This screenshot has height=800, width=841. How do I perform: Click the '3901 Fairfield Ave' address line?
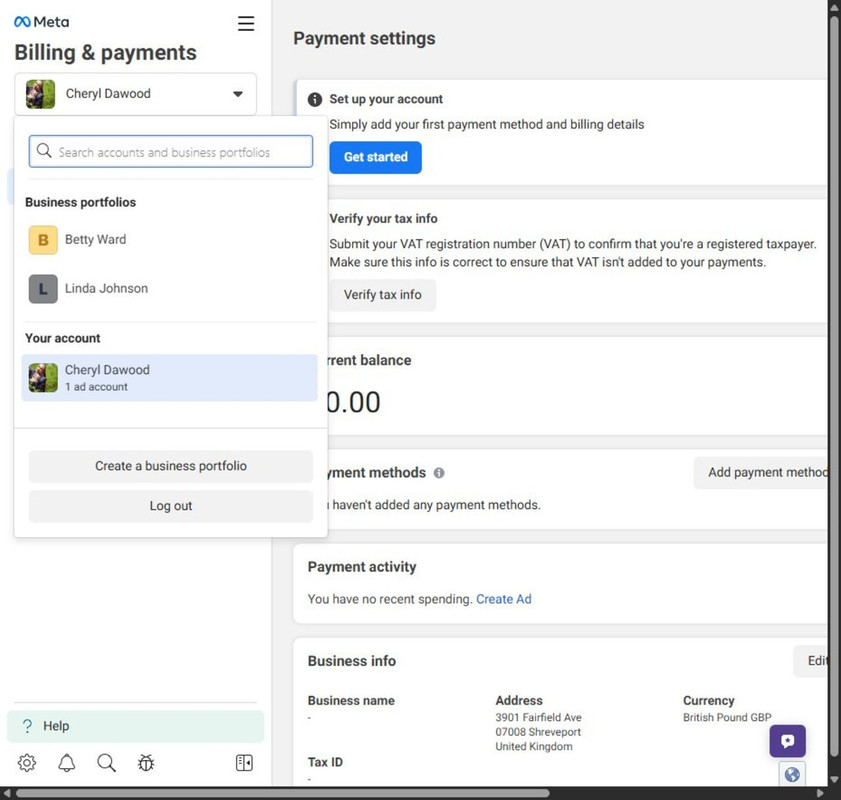click(538, 717)
